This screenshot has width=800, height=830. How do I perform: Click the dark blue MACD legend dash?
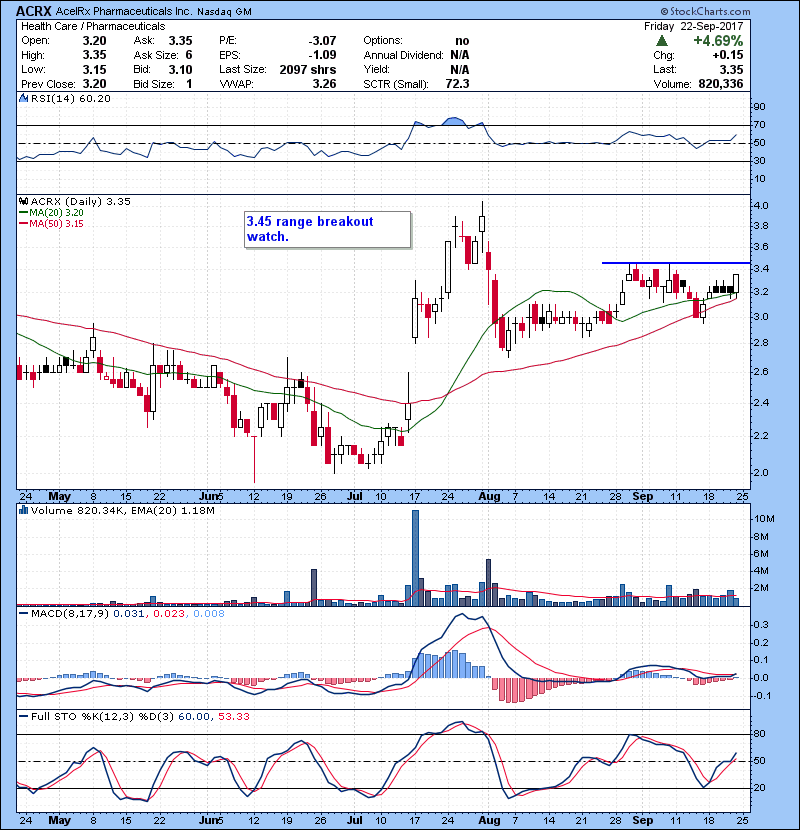tap(23, 614)
